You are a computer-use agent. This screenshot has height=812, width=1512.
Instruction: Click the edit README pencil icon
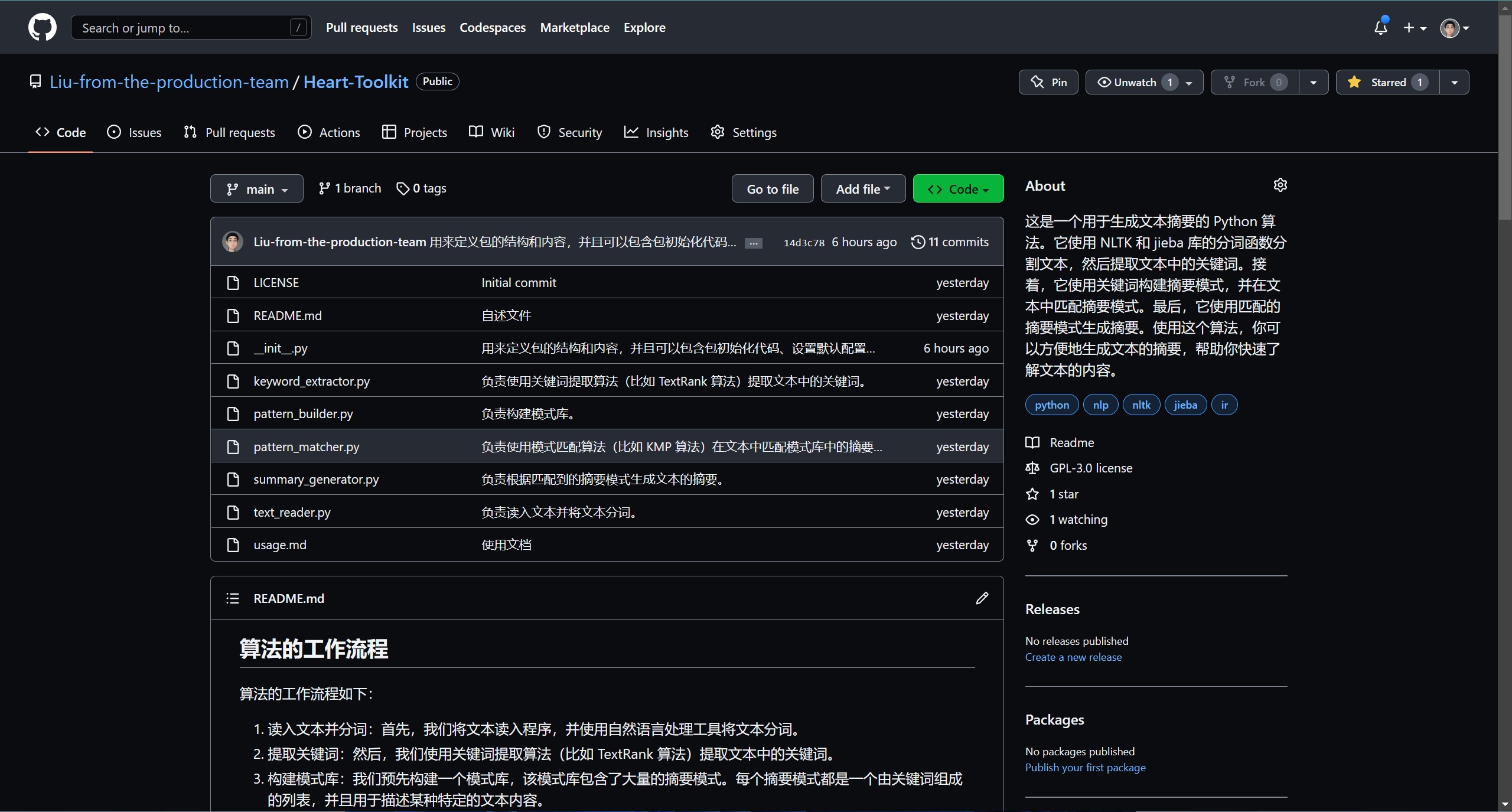[981, 598]
